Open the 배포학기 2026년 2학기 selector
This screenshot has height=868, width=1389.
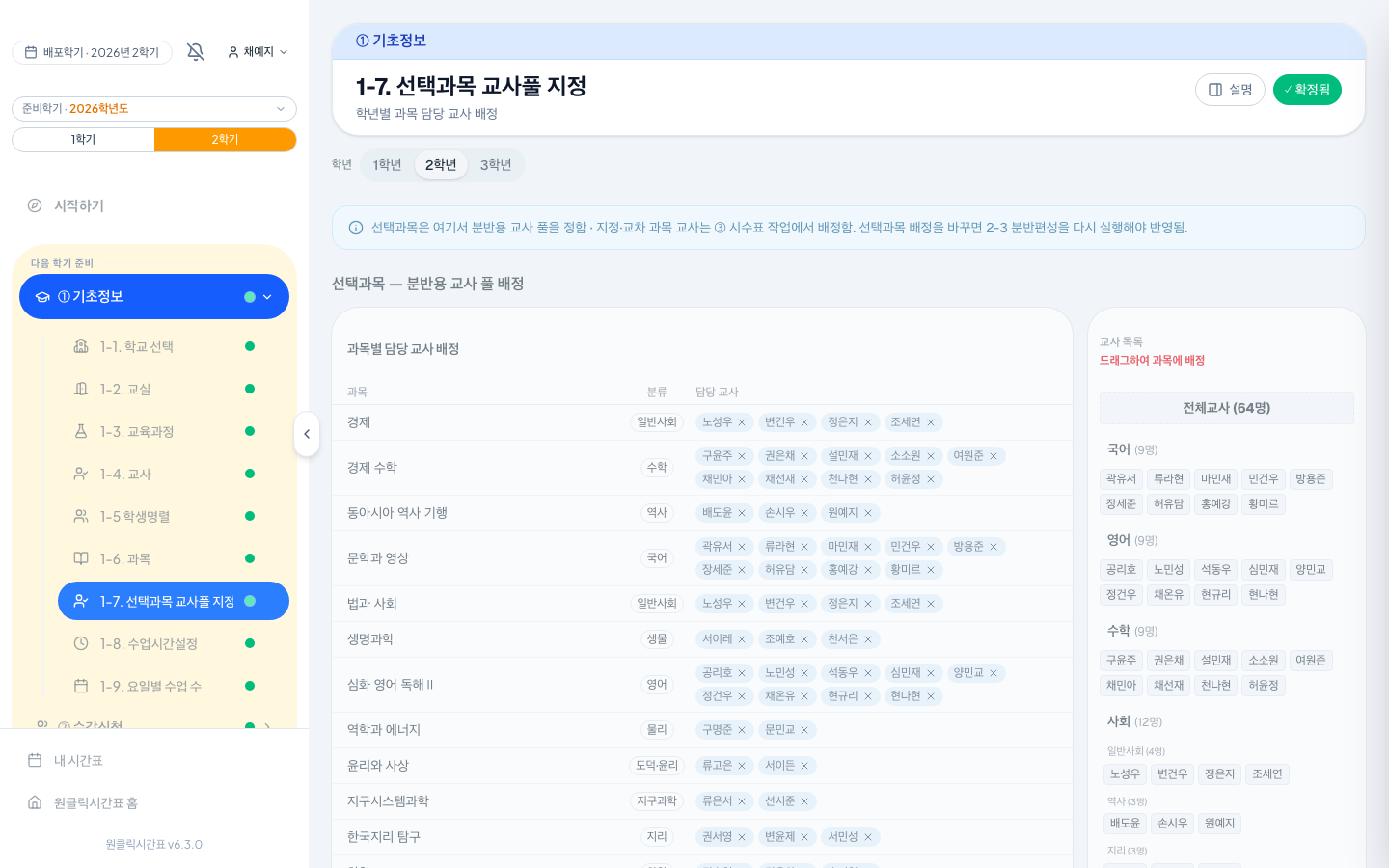click(92, 52)
